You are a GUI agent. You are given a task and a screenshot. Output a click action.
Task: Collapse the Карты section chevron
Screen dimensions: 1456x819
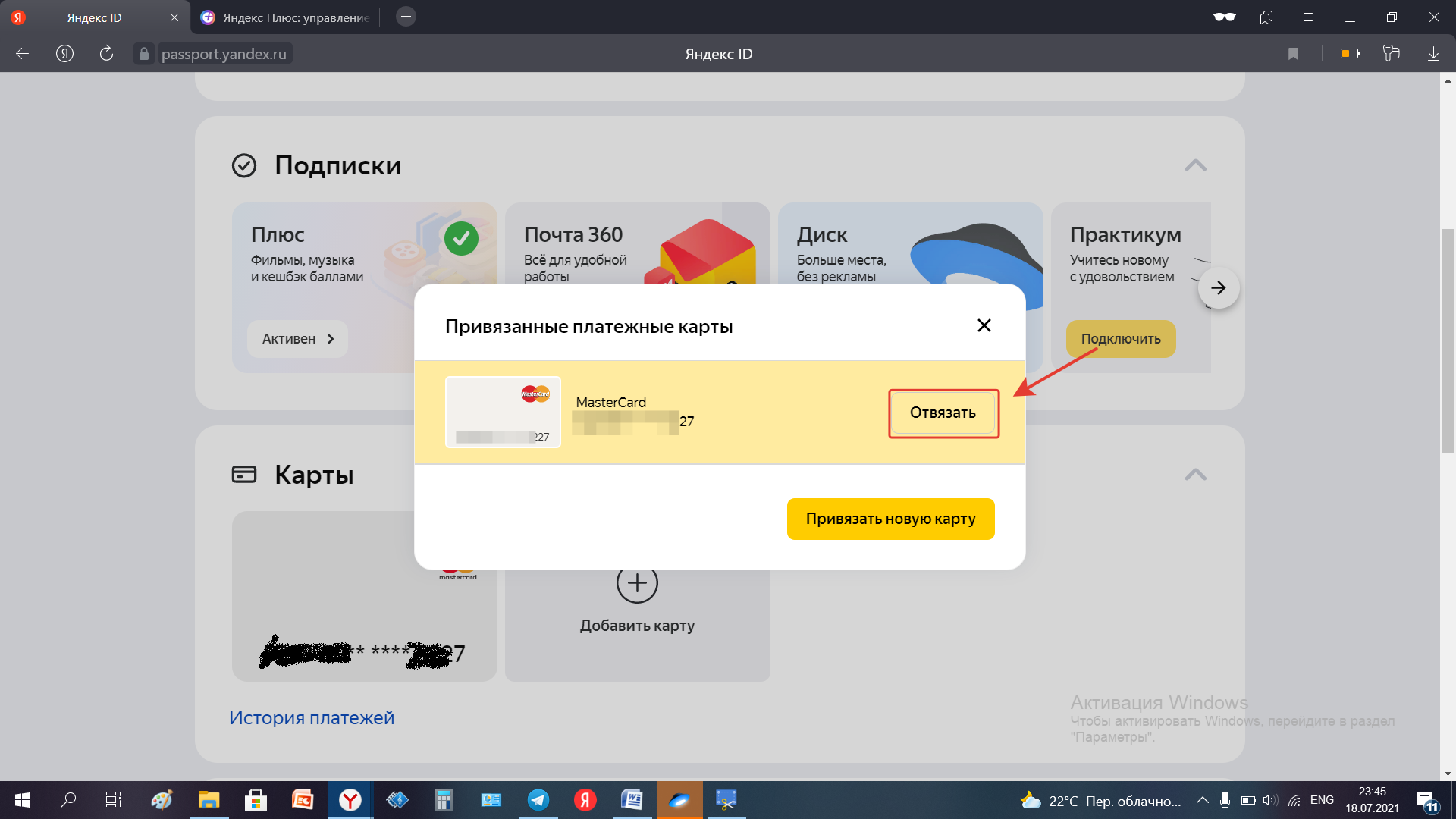[1195, 475]
